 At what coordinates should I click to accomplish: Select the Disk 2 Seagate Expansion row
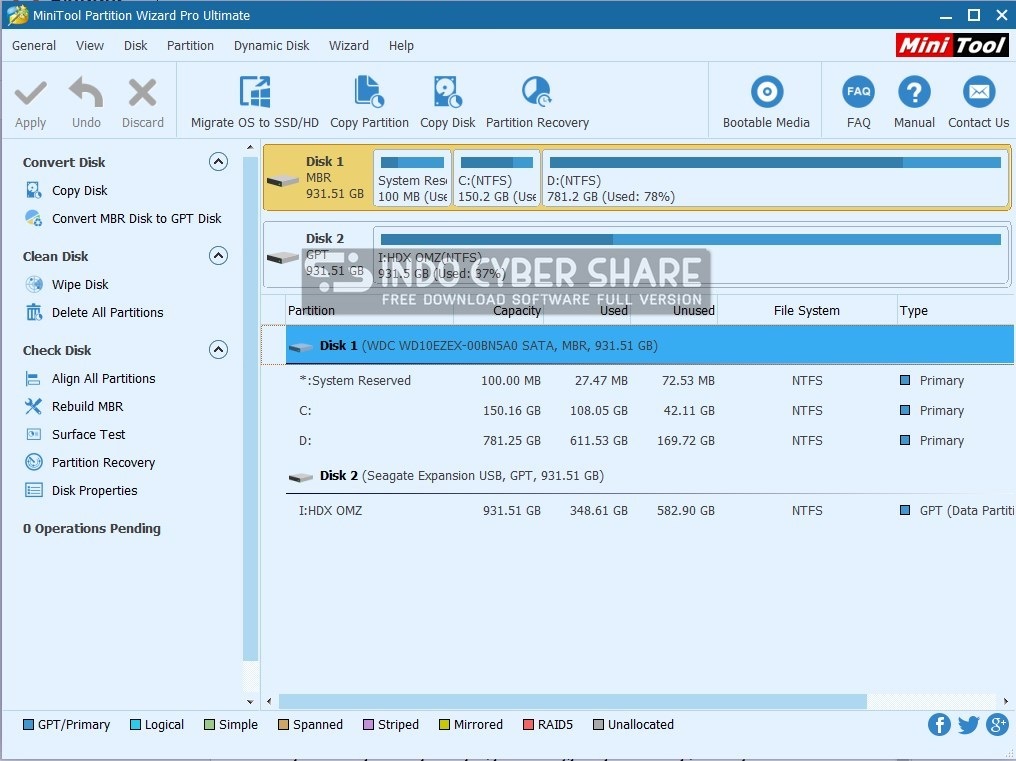coord(650,476)
